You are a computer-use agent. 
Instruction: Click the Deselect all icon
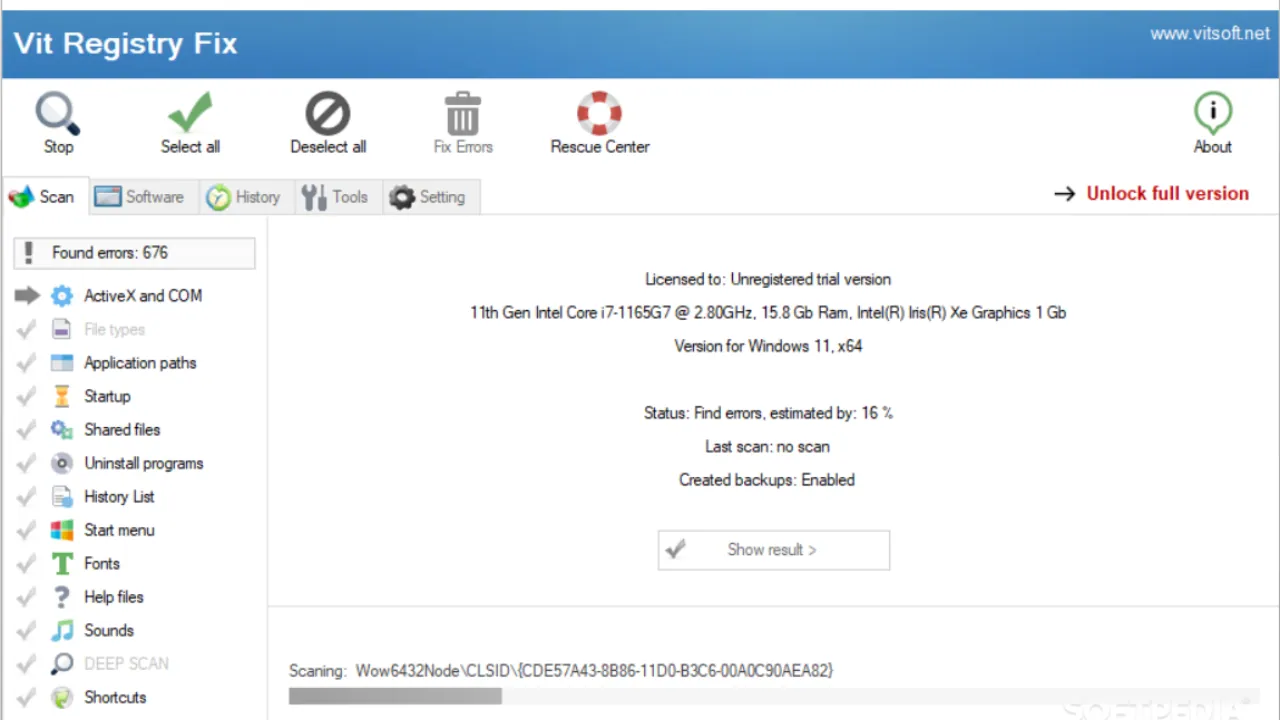(328, 114)
